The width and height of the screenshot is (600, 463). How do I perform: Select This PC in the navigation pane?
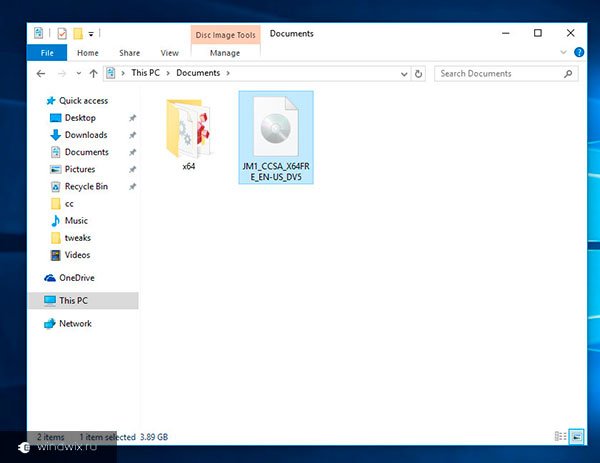click(x=83, y=300)
